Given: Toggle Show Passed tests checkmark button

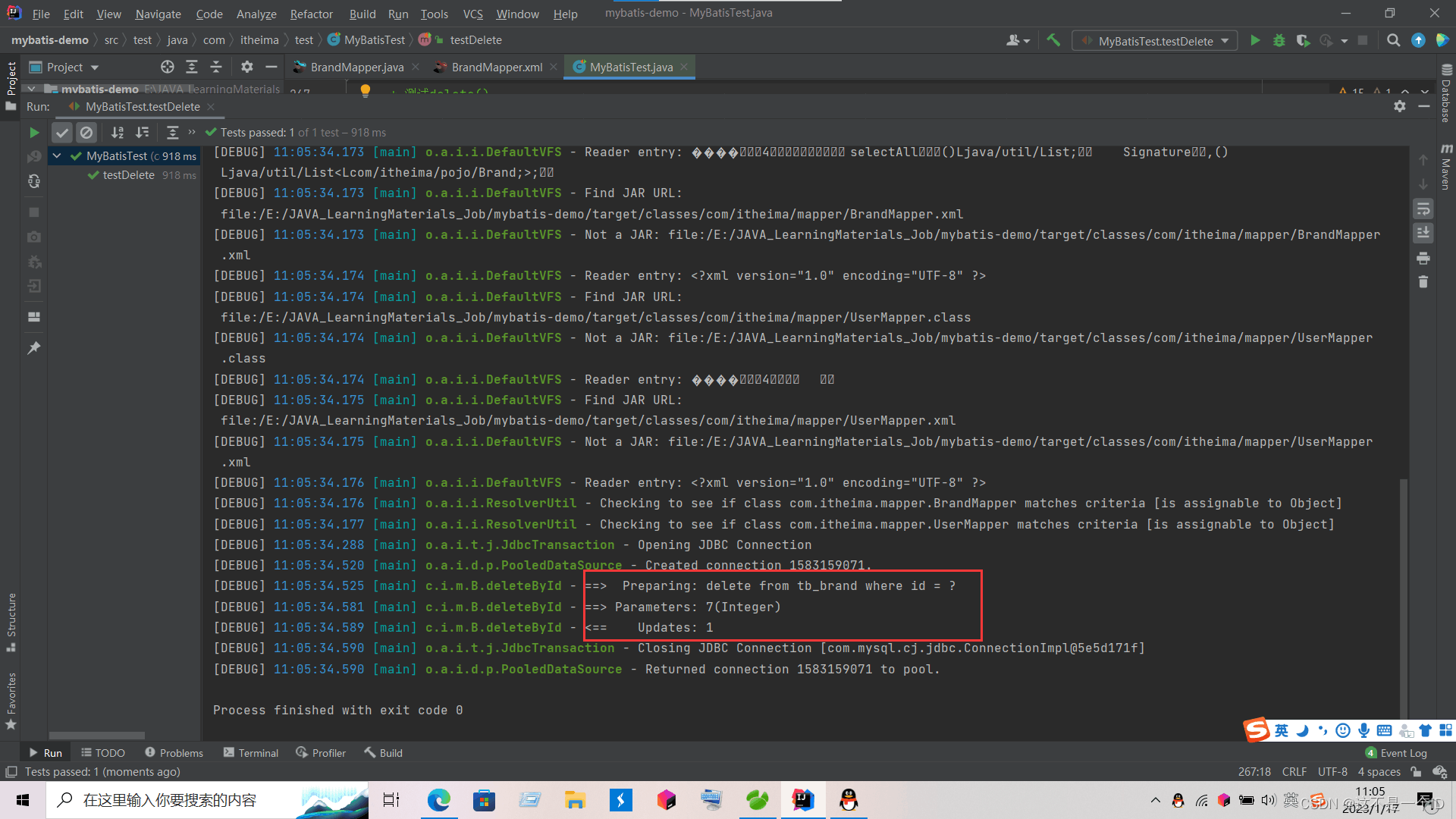Looking at the screenshot, I should [62, 133].
